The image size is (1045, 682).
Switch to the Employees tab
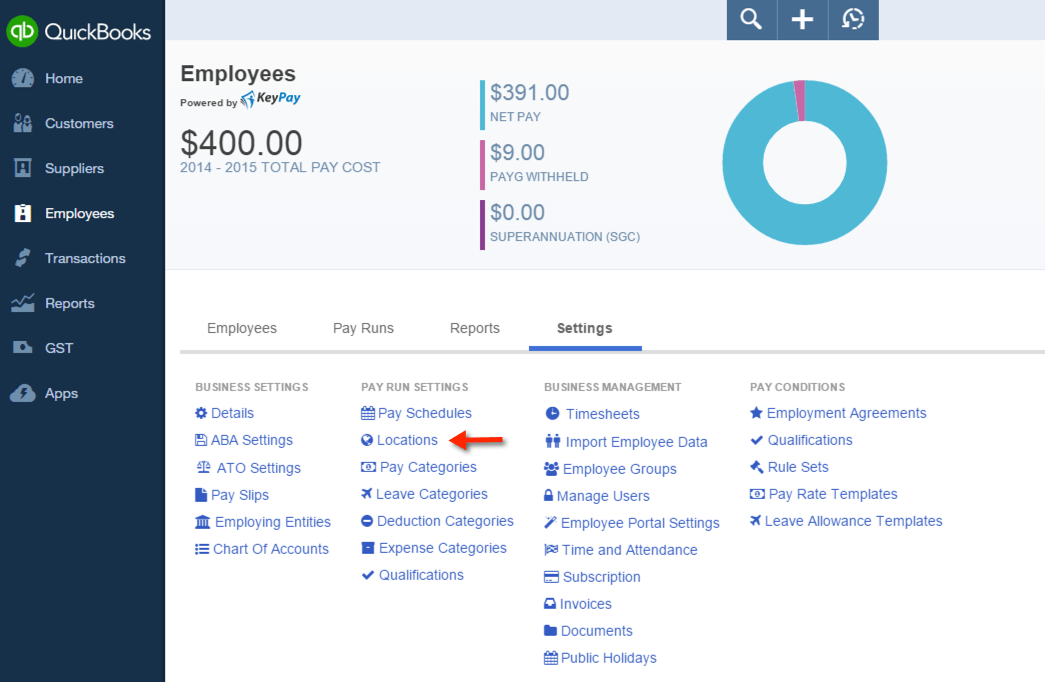(242, 328)
